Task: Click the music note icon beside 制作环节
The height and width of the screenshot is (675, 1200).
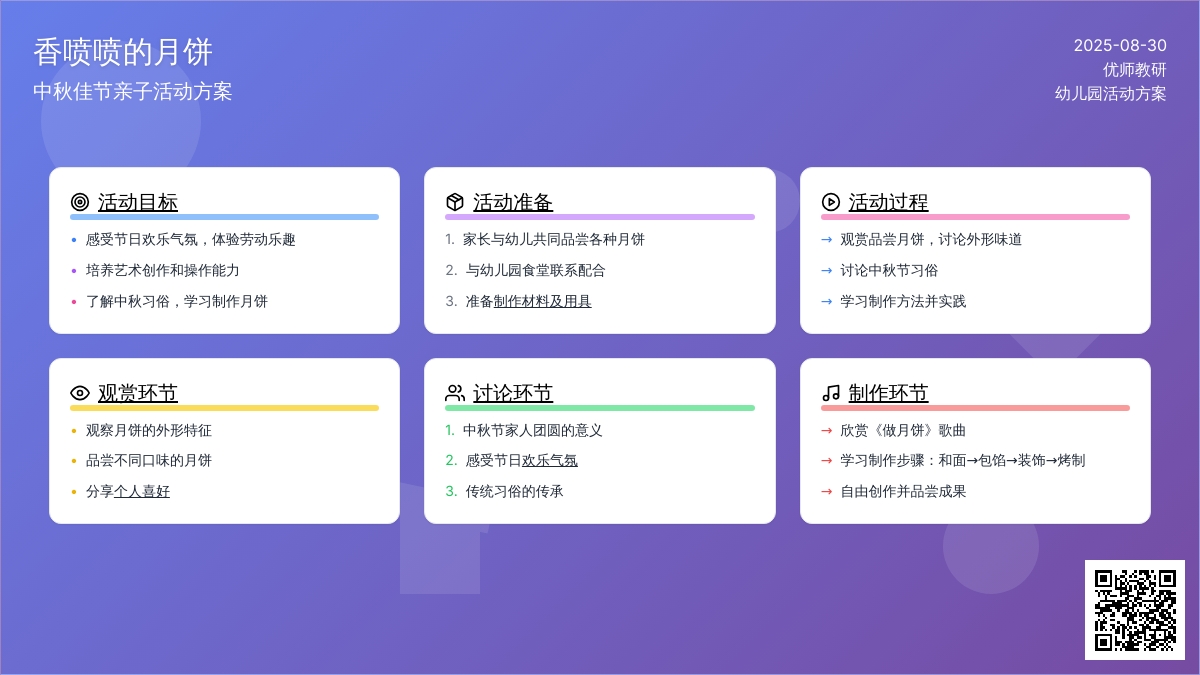Action: [830, 393]
